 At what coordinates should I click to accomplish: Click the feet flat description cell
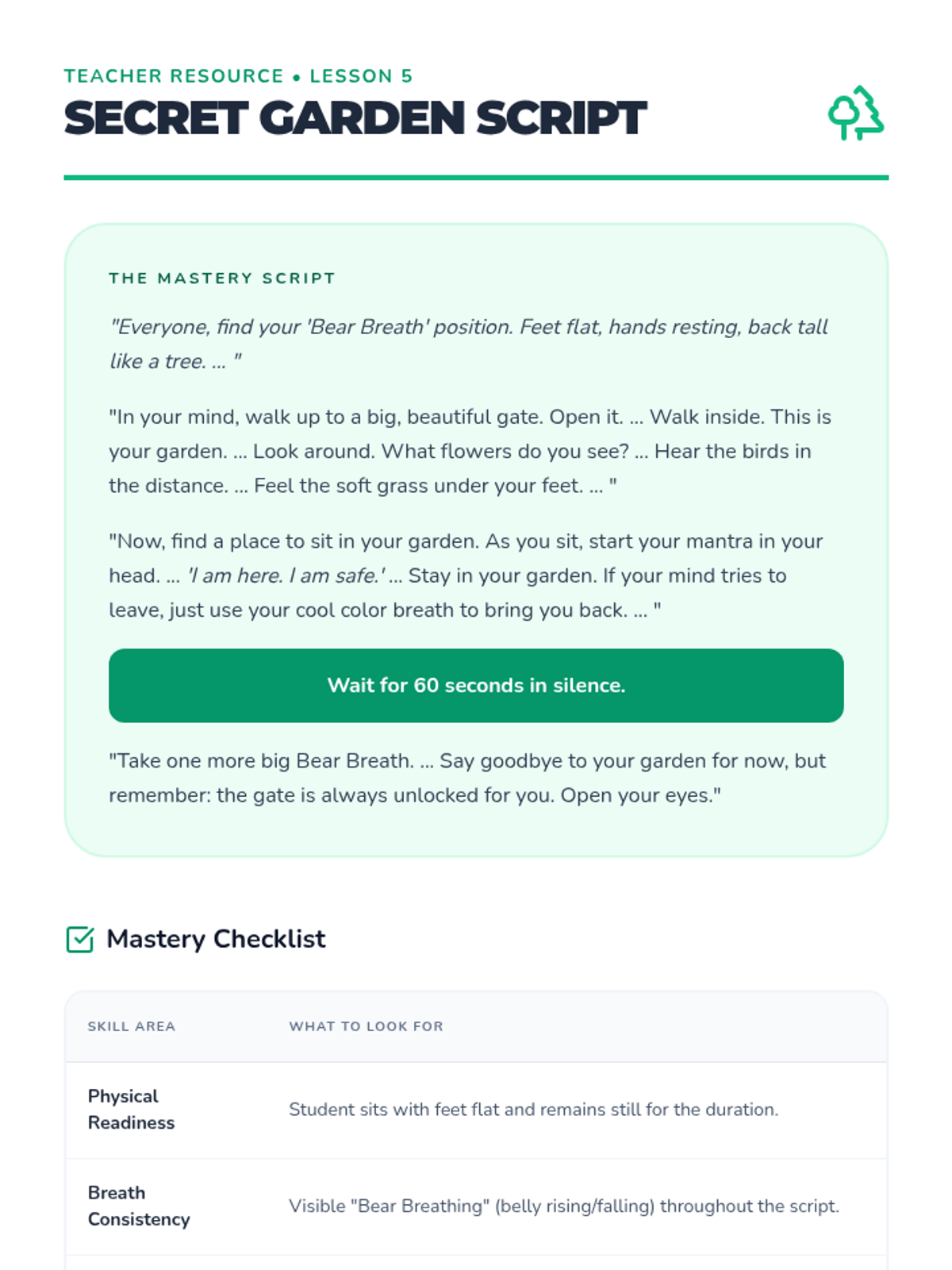534,1110
